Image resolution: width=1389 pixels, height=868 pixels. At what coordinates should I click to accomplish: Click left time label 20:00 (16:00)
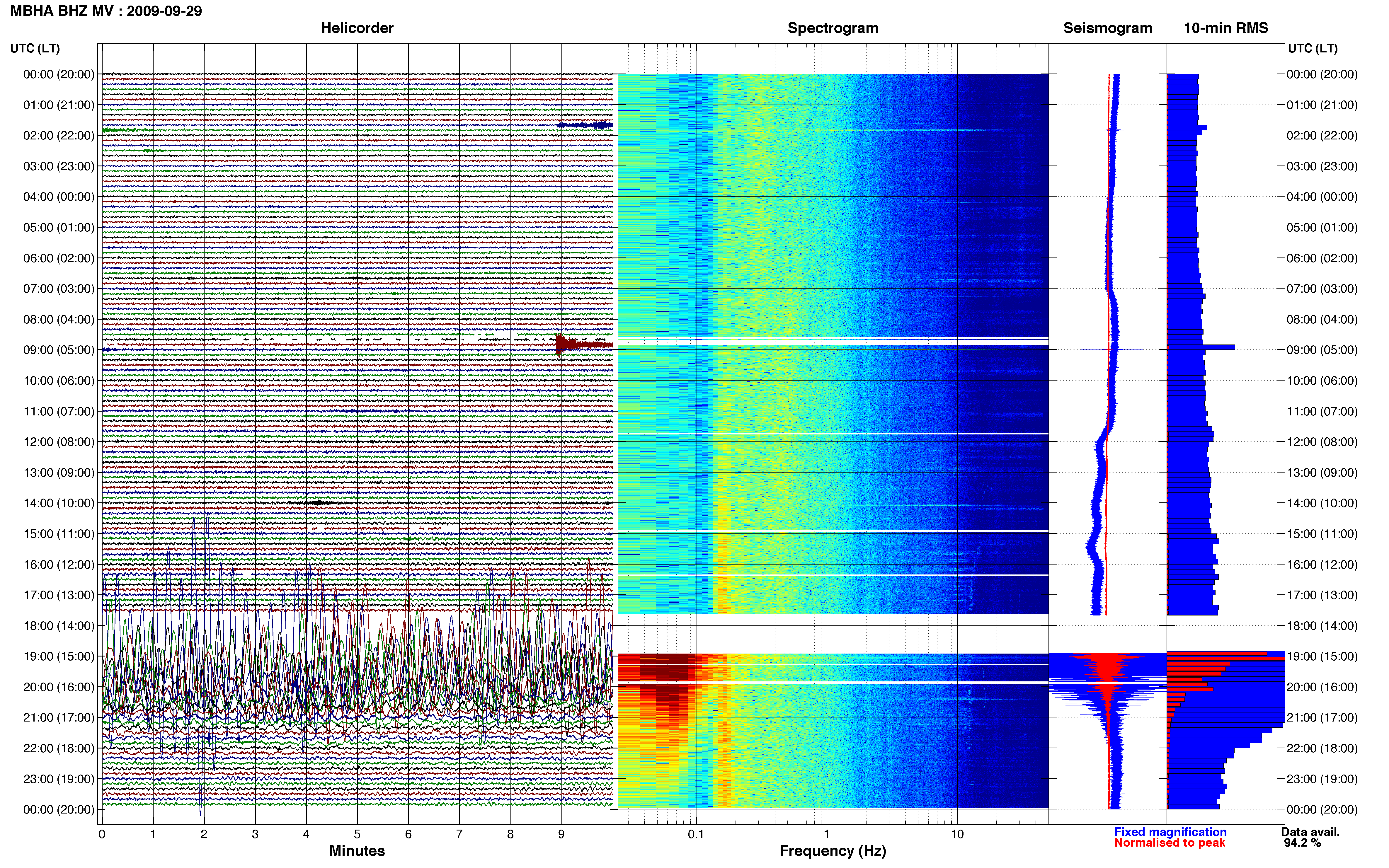click(x=59, y=687)
